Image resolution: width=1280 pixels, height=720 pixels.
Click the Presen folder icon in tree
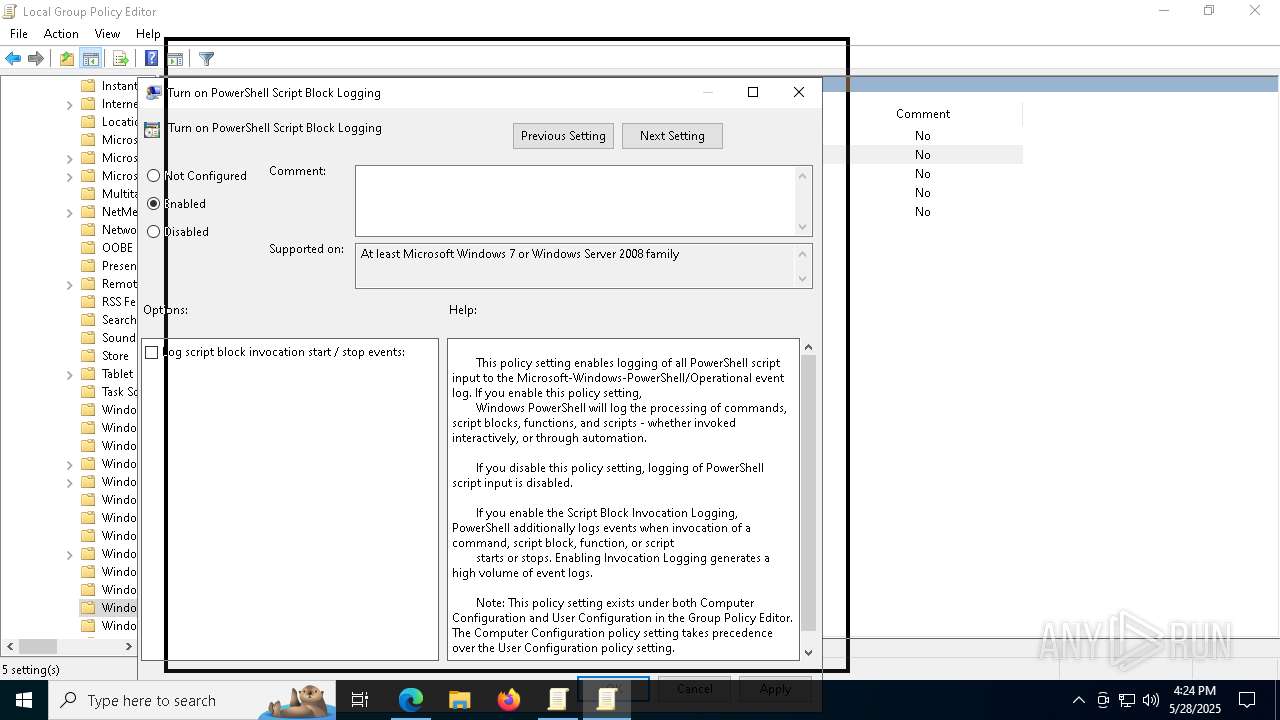pyautogui.click(x=88, y=266)
